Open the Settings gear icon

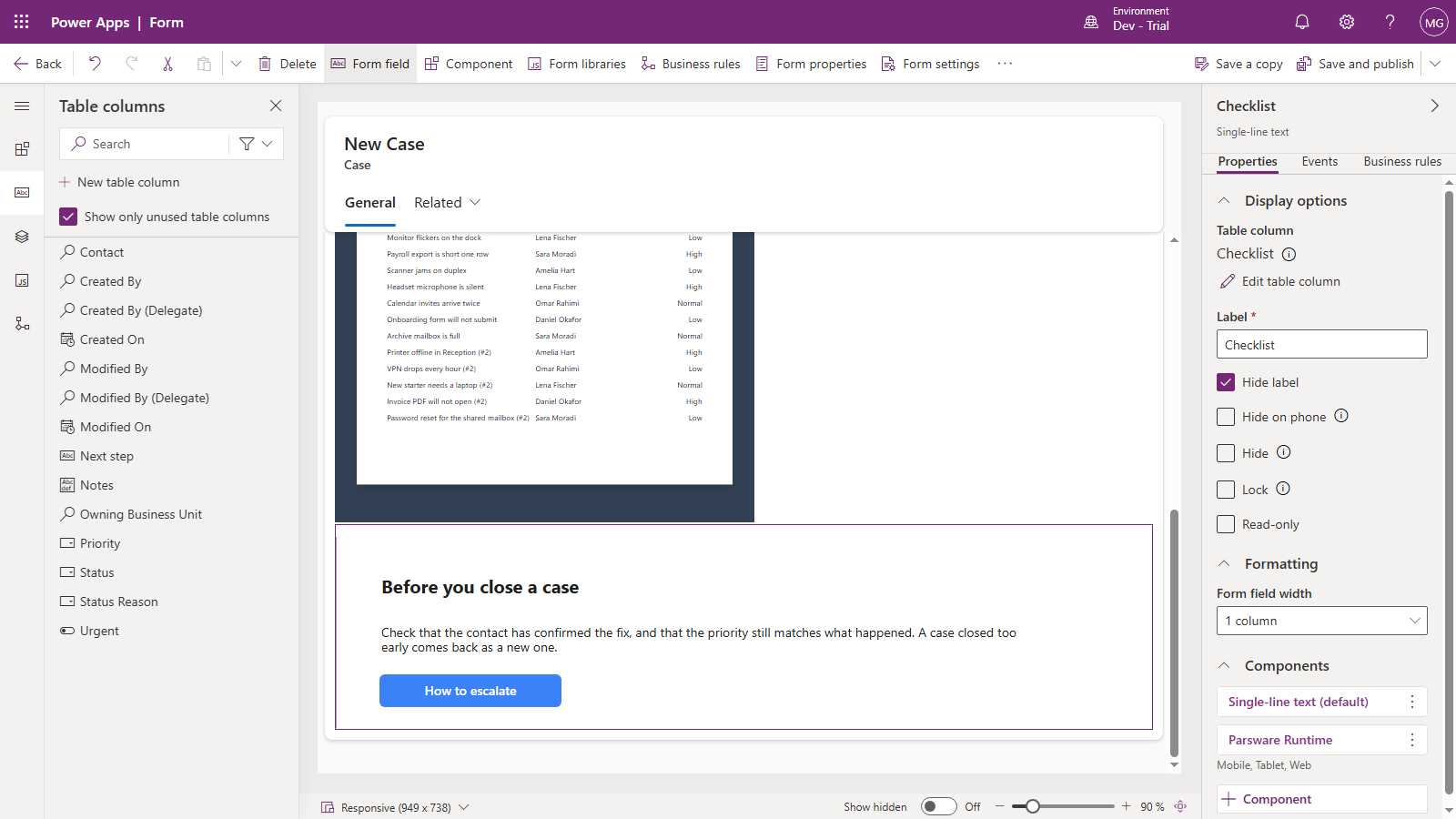1347,22
